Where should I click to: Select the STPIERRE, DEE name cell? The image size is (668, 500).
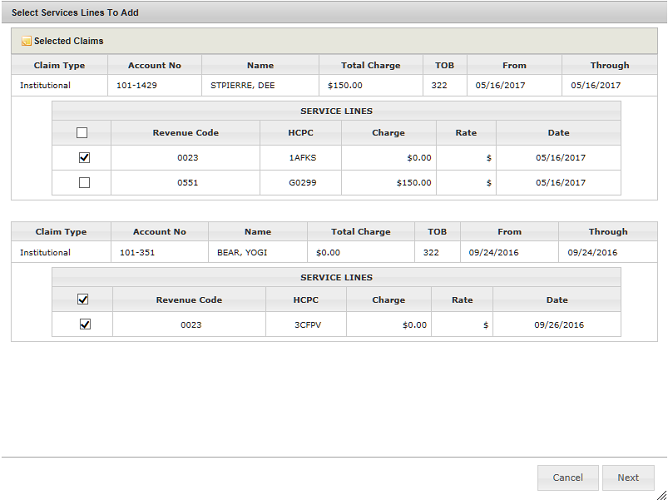(242, 86)
